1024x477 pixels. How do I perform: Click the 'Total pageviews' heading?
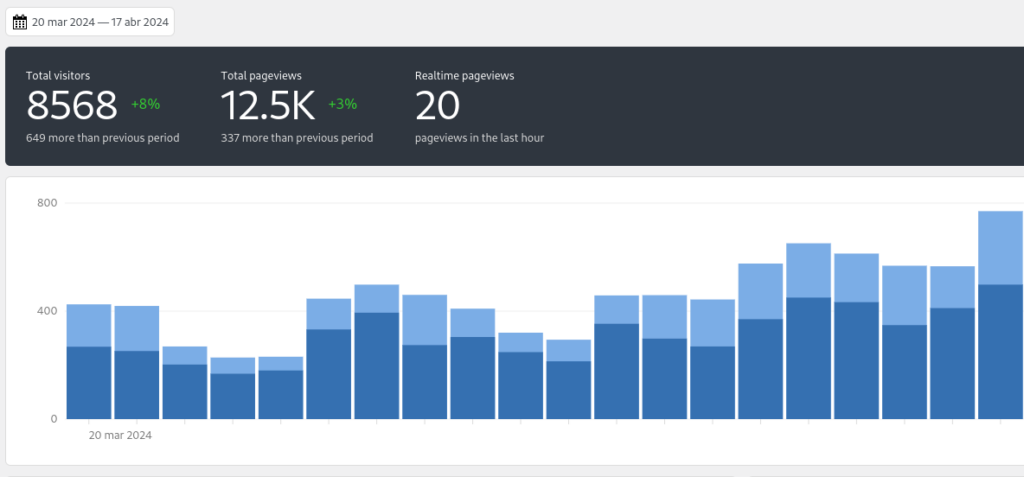261,76
